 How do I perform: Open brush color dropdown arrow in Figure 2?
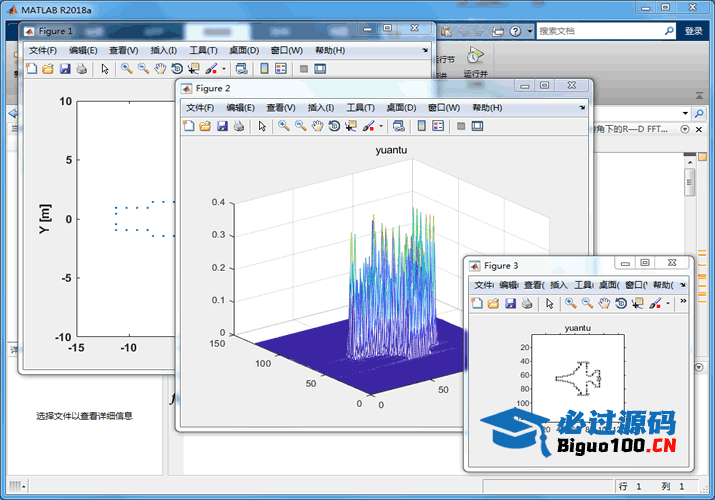pos(381,127)
